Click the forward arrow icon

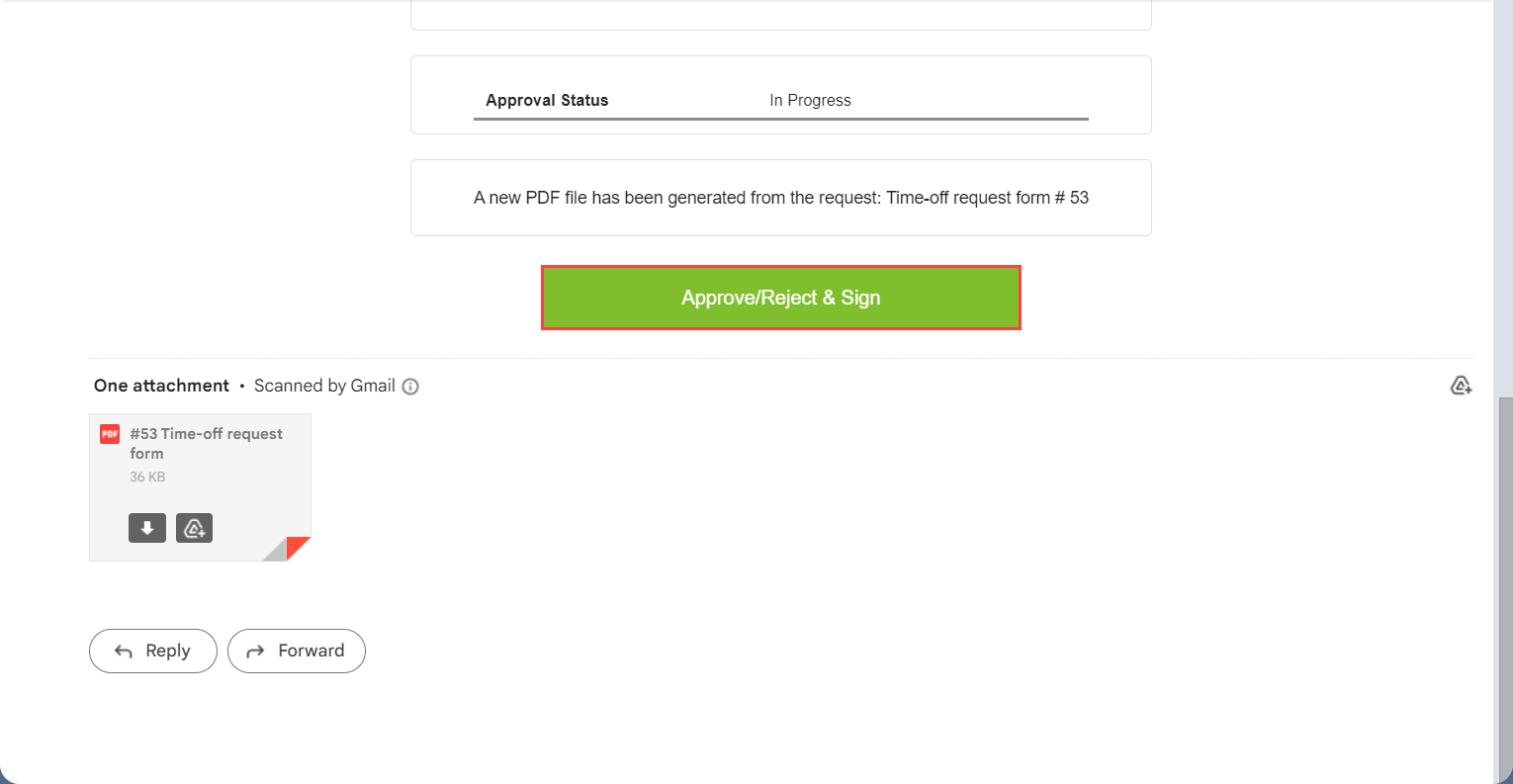(255, 651)
